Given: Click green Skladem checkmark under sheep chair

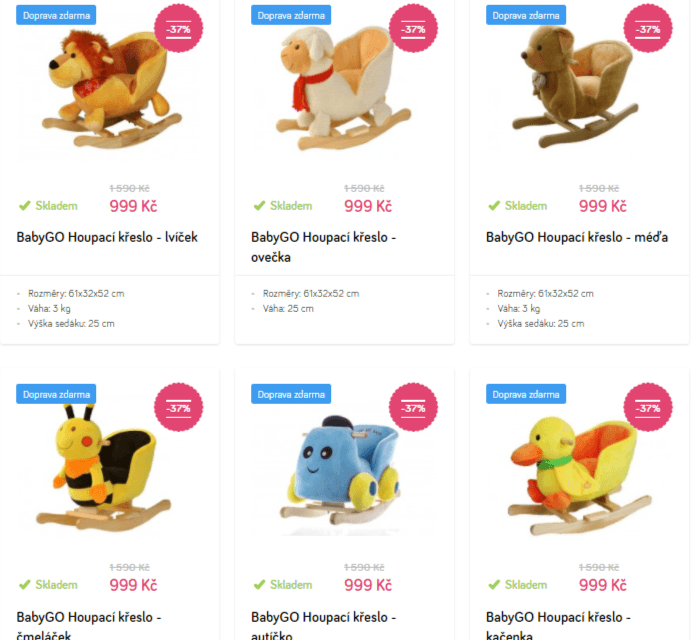Looking at the screenshot, I should 259,206.
